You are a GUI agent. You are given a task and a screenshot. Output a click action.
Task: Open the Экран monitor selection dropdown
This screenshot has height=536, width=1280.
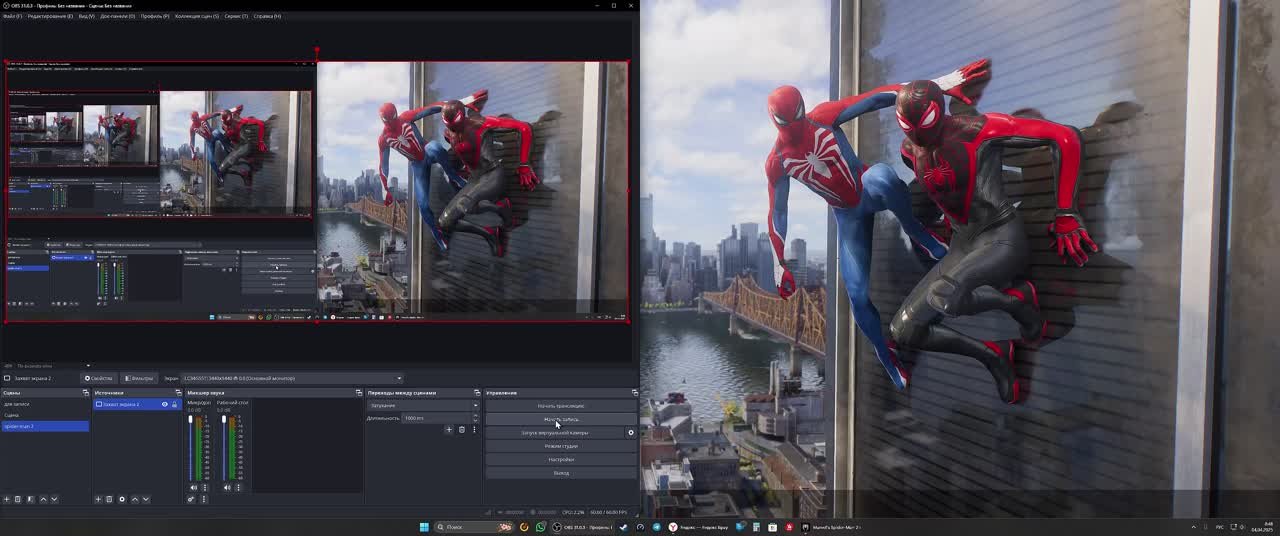tap(292, 378)
